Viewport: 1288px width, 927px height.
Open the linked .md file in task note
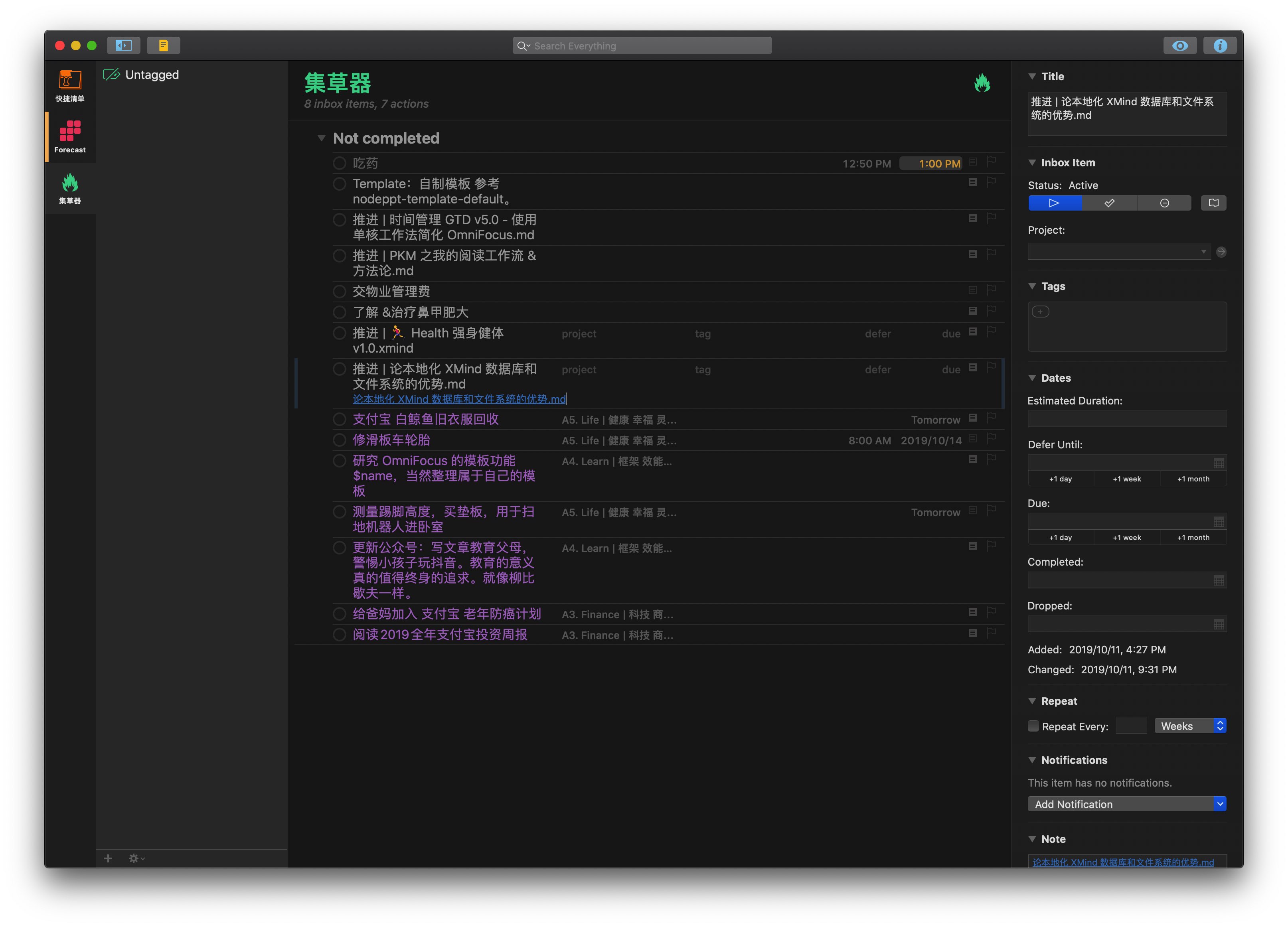tap(459, 399)
